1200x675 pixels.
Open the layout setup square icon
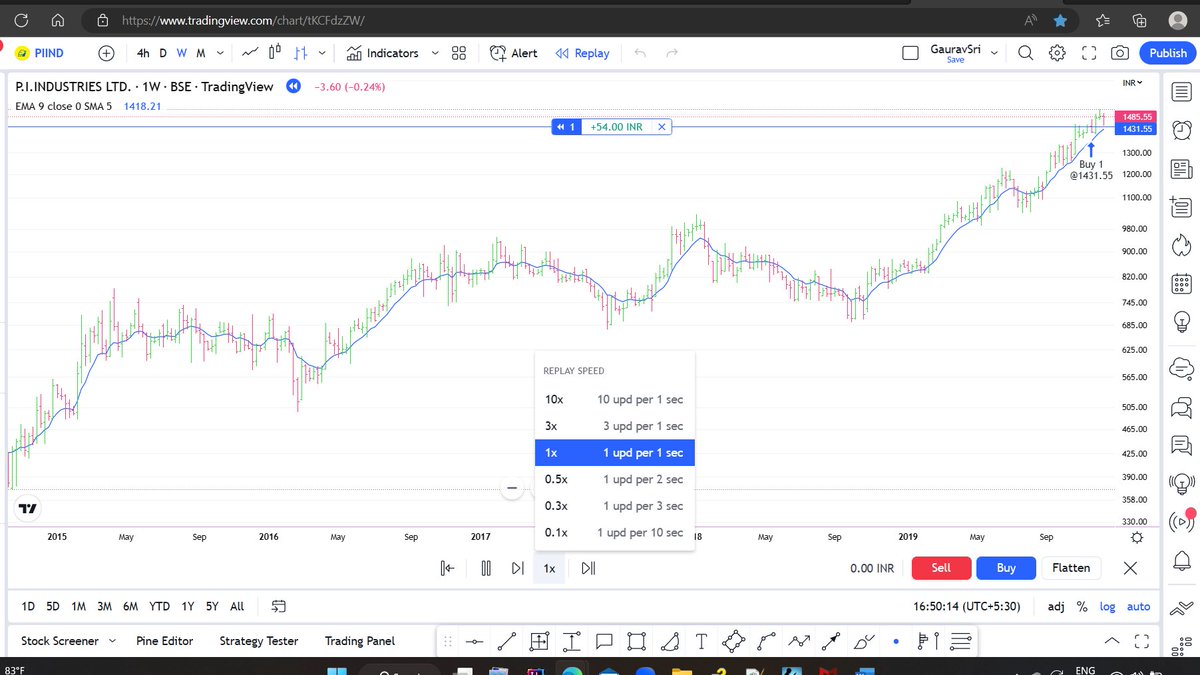(910, 53)
